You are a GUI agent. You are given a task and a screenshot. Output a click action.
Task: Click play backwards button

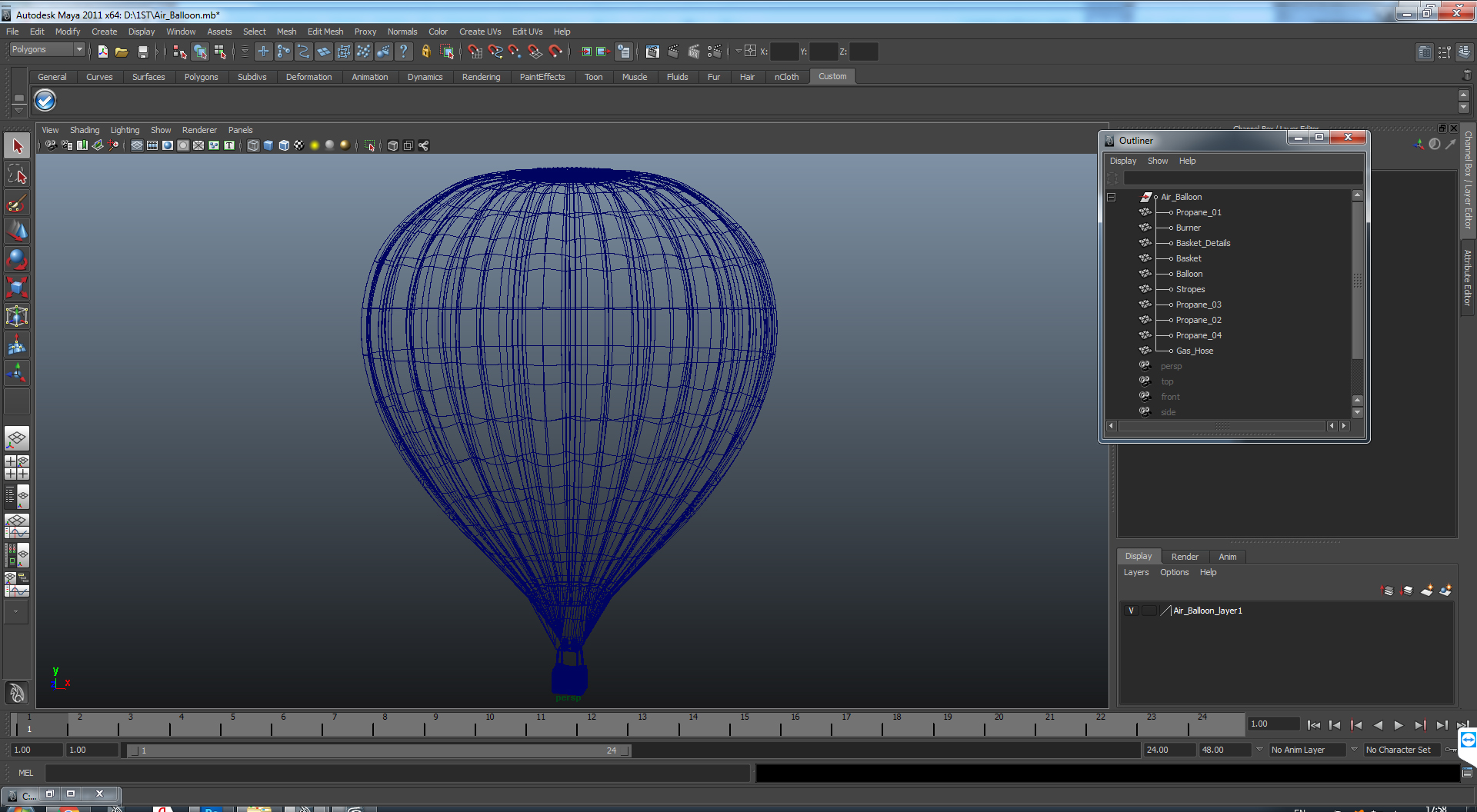point(1378,725)
